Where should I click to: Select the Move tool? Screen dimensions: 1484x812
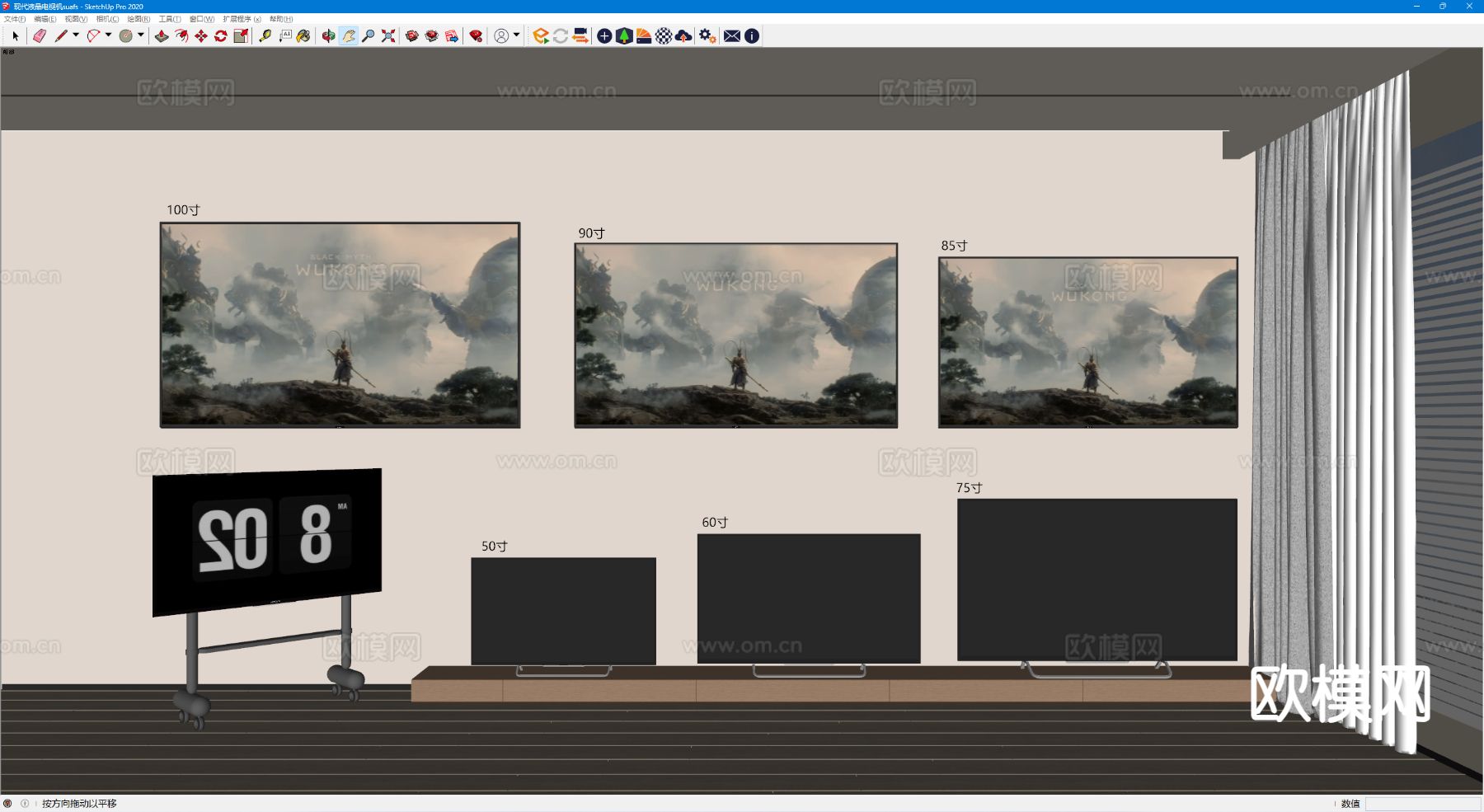pos(201,35)
